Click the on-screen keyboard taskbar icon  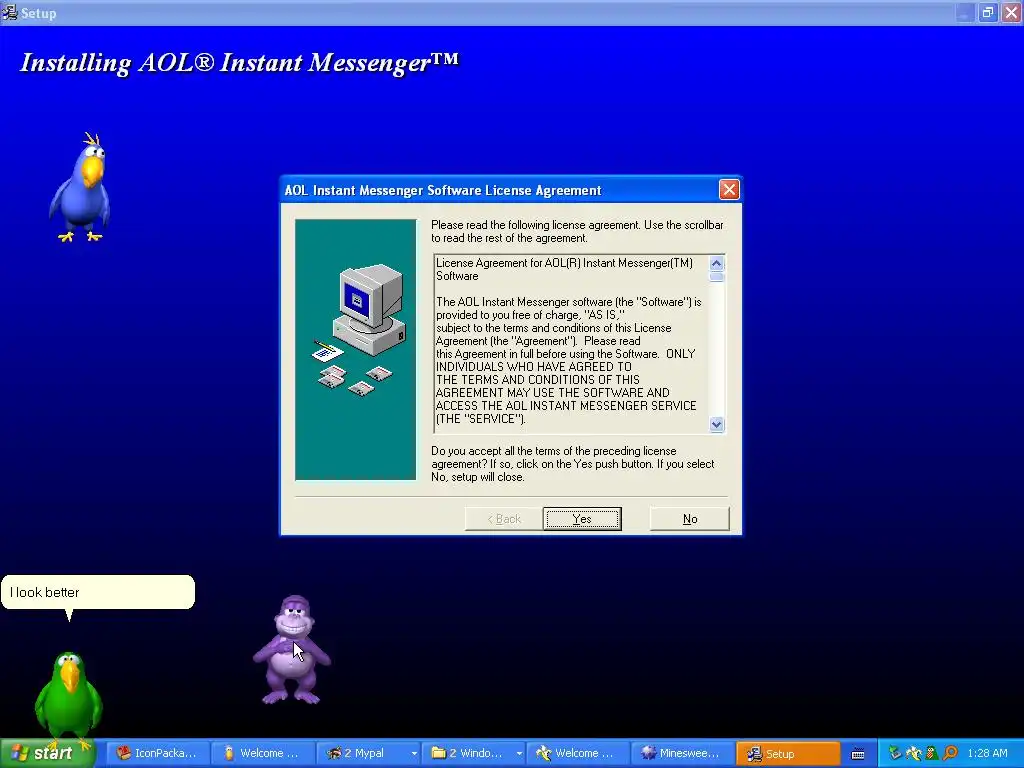click(x=858, y=754)
